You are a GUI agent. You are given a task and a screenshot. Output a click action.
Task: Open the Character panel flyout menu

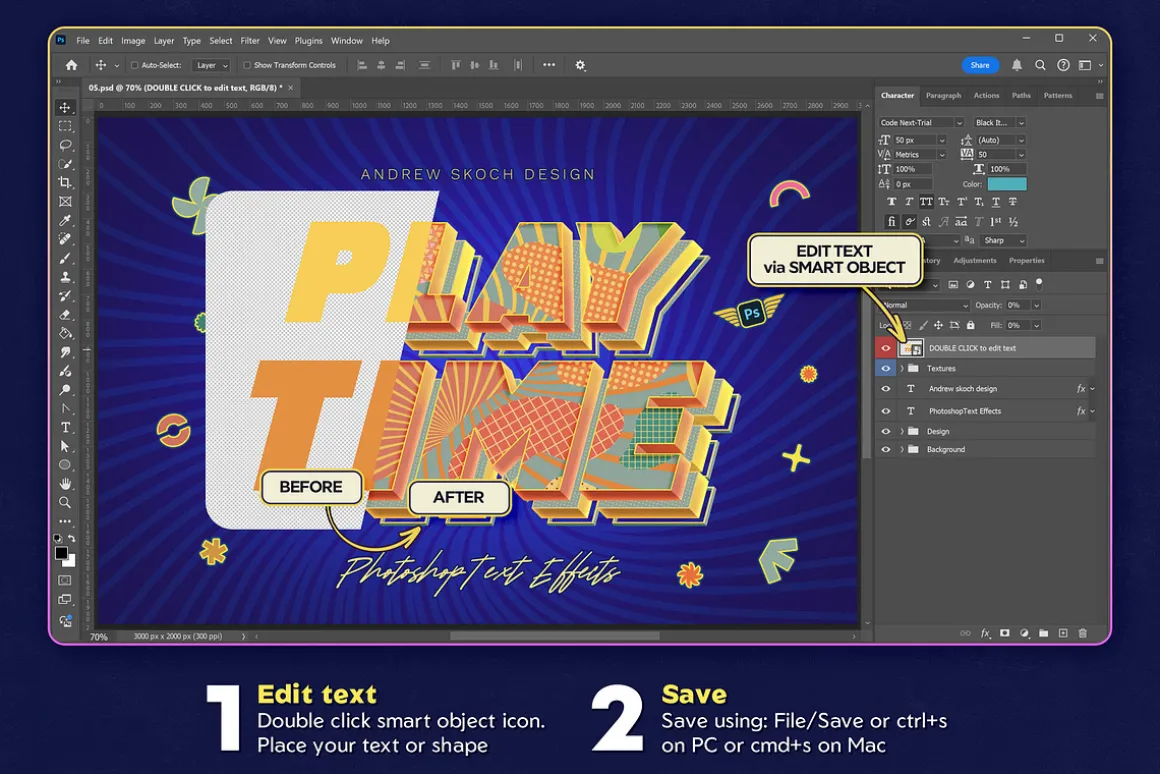click(1099, 96)
